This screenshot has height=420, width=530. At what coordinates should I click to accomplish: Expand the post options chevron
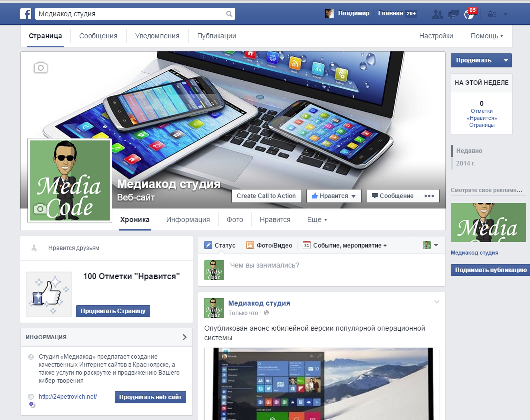[436, 302]
